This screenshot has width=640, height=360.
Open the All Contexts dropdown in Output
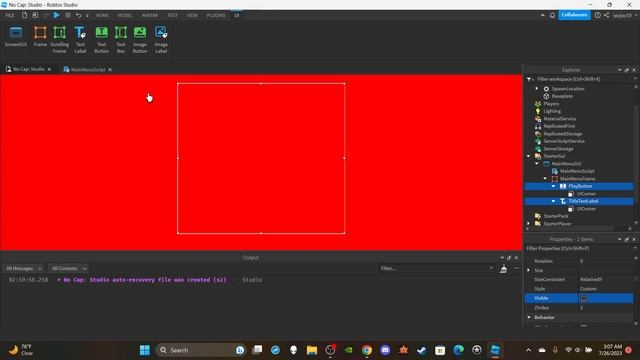(68, 269)
